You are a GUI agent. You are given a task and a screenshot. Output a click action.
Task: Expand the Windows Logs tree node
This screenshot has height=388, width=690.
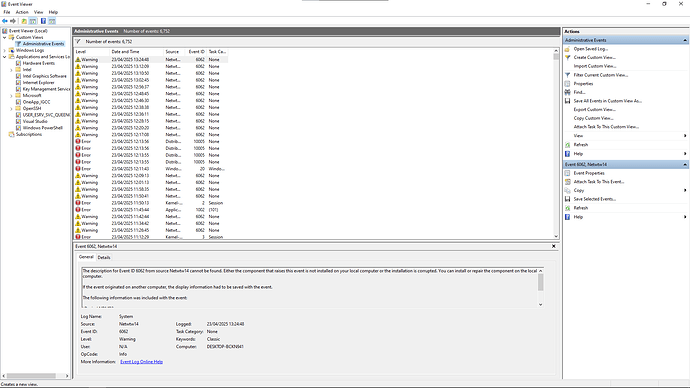[x=5, y=51]
